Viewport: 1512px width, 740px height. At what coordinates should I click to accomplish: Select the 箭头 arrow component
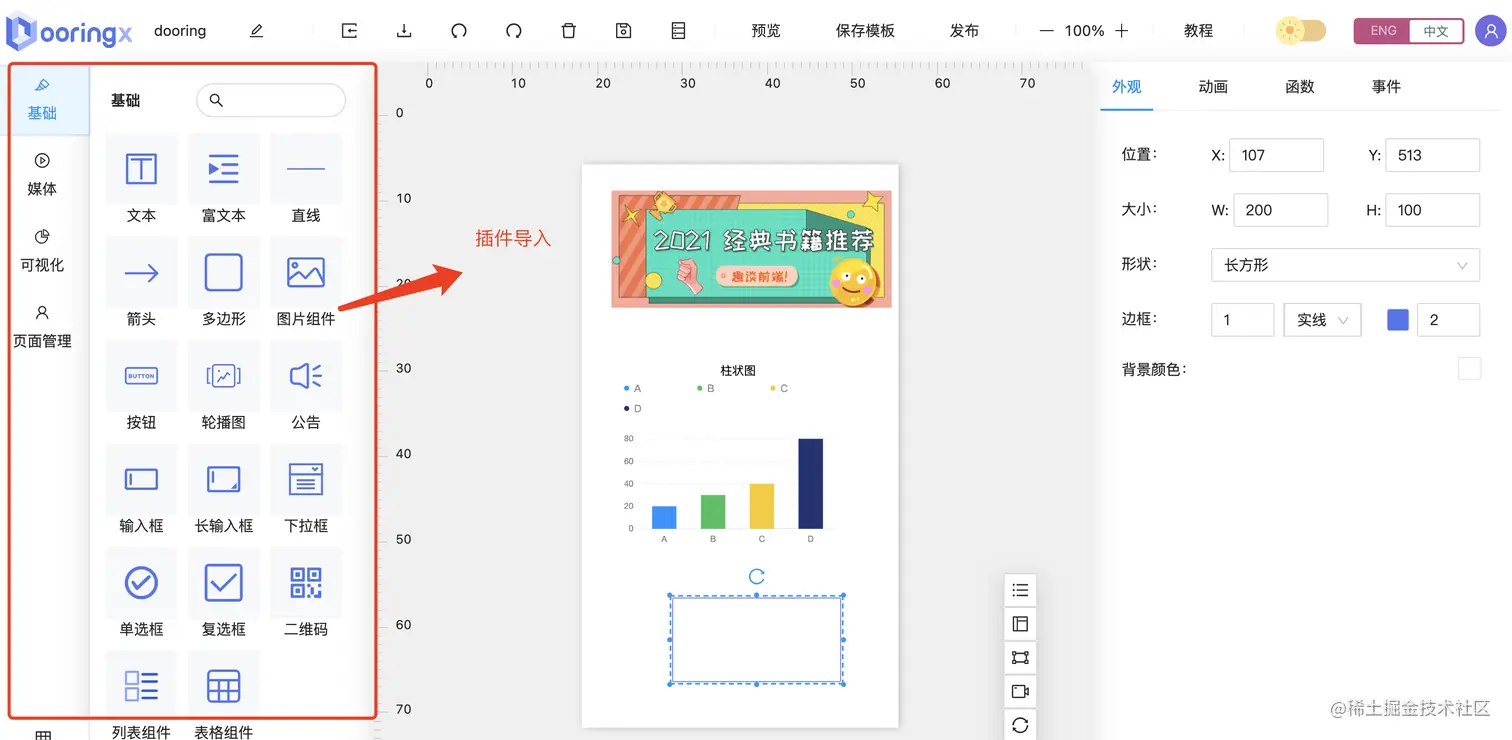coord(141,283)
